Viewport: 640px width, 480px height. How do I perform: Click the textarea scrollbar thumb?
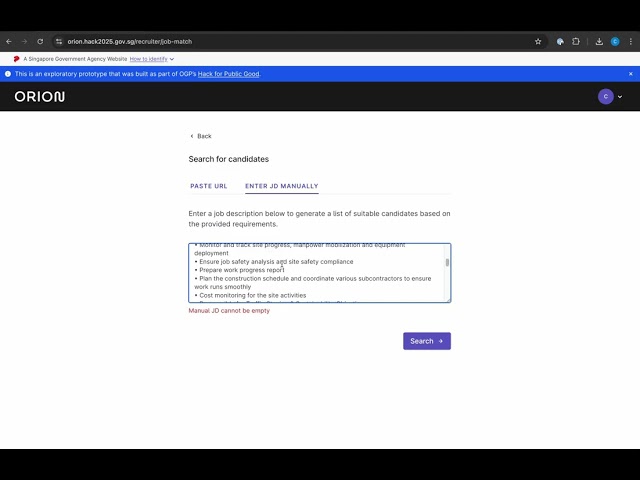(447, 262)
